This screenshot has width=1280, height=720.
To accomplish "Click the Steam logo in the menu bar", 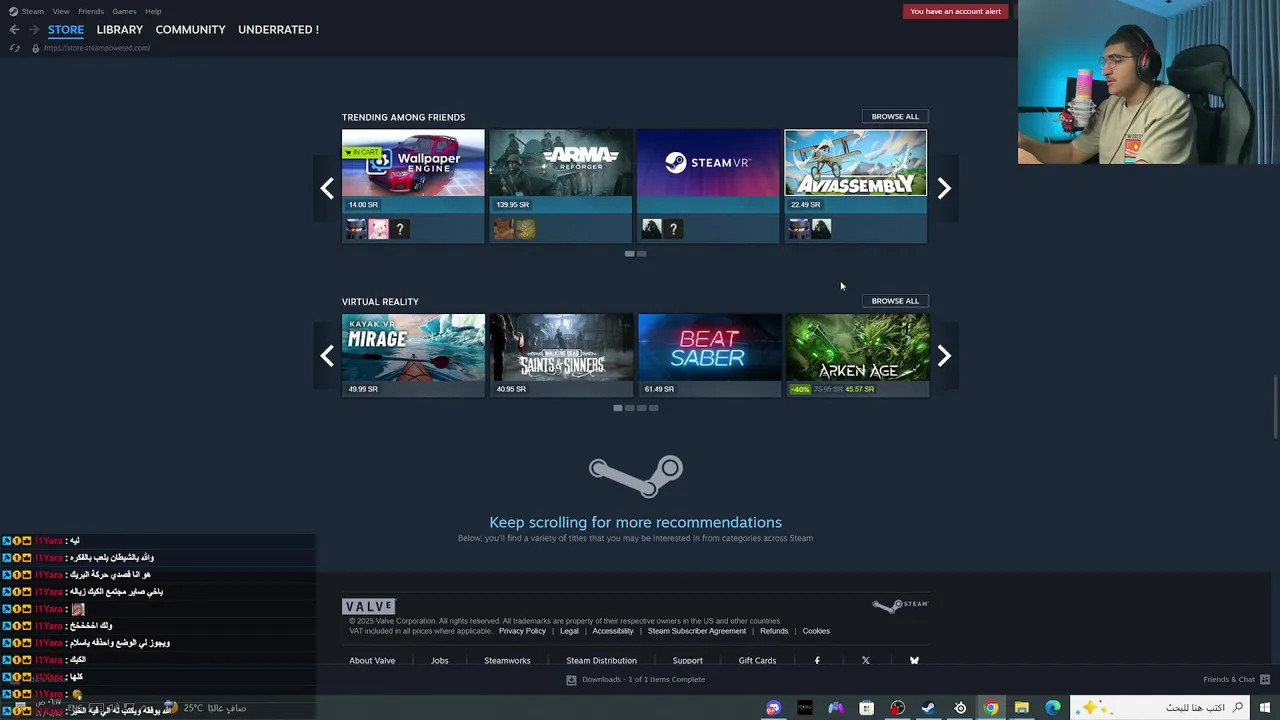I will [x=13, y=11].
